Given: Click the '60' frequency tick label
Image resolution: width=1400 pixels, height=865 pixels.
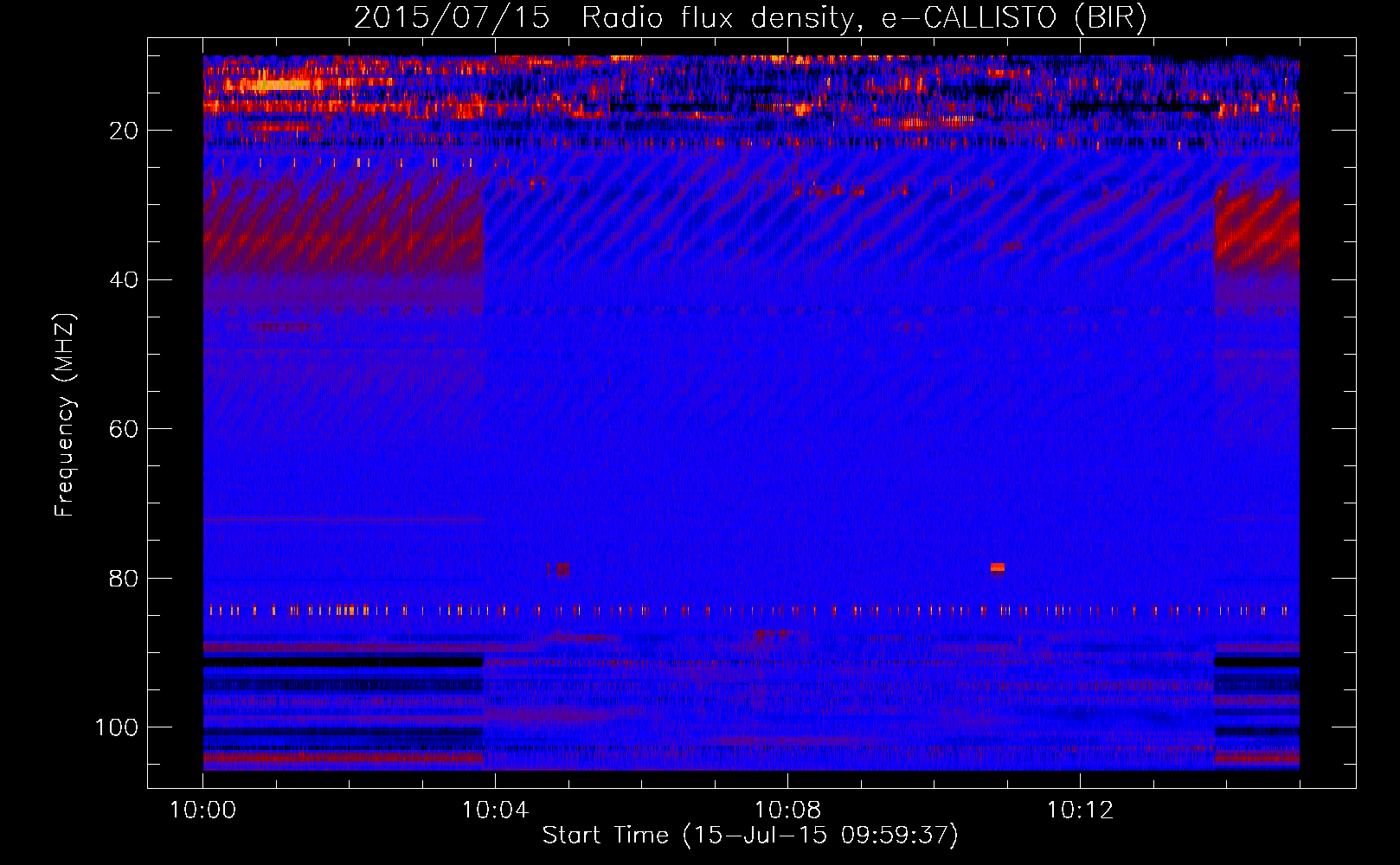Looking at the screenshot, I should (x=124, y=429).
